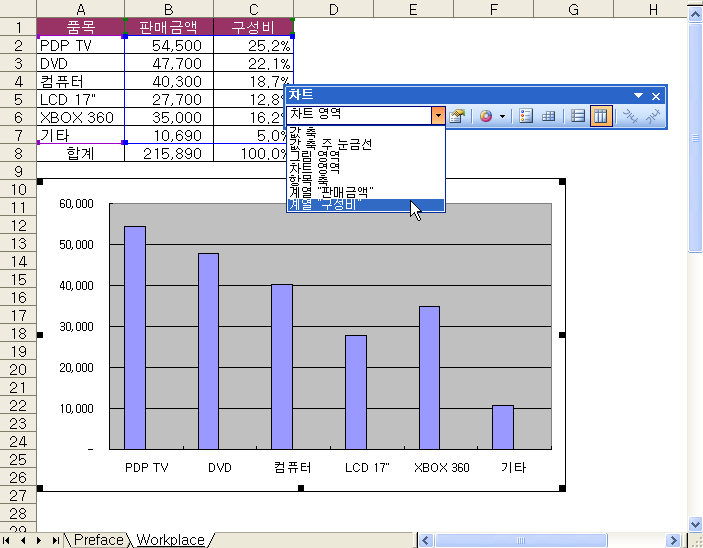Screen dimensions: 703x548
Task: Choose 항목 축 from the list
Action: point(365,180)
